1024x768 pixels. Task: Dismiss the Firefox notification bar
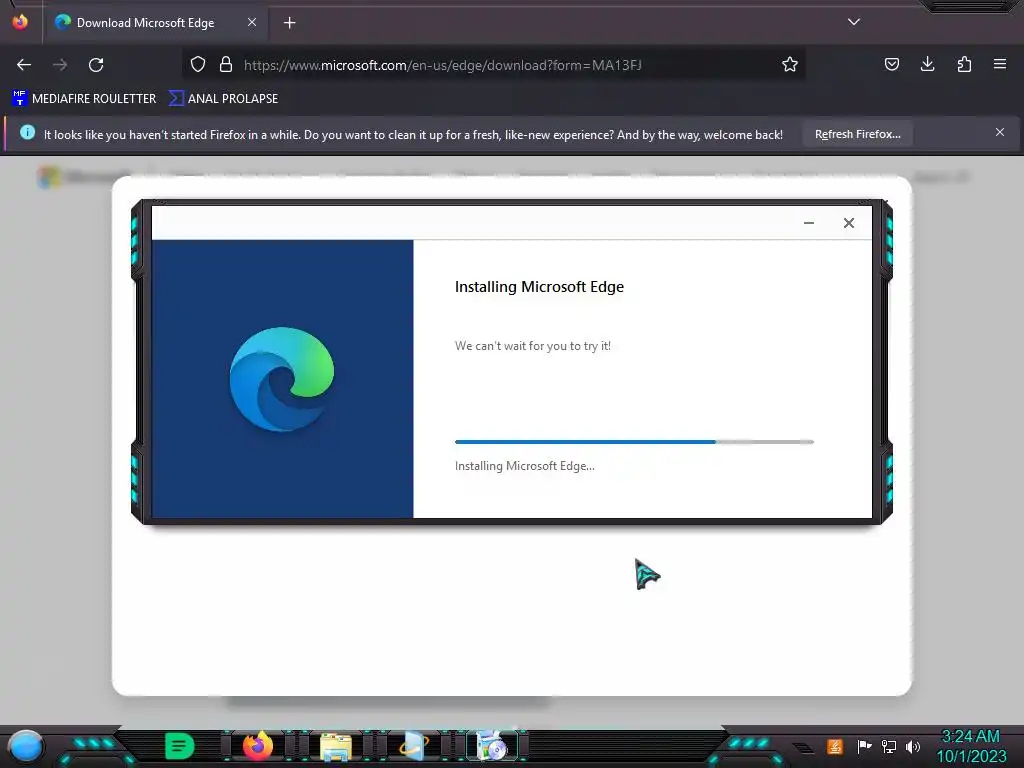coord(1000,133)
